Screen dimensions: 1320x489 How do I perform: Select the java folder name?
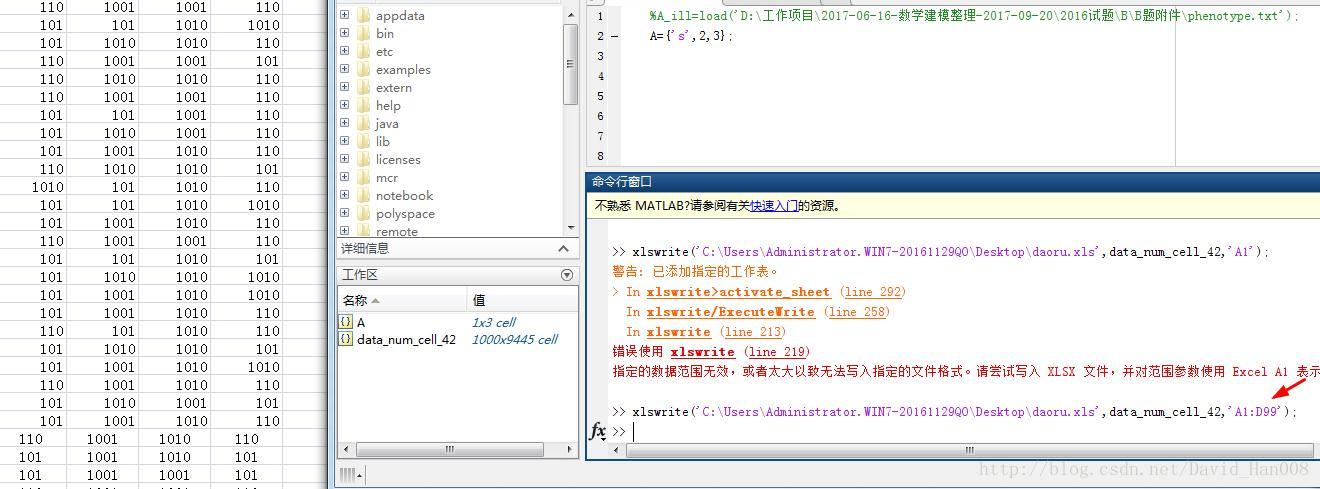pyautogui.click(x=387, y=123)
